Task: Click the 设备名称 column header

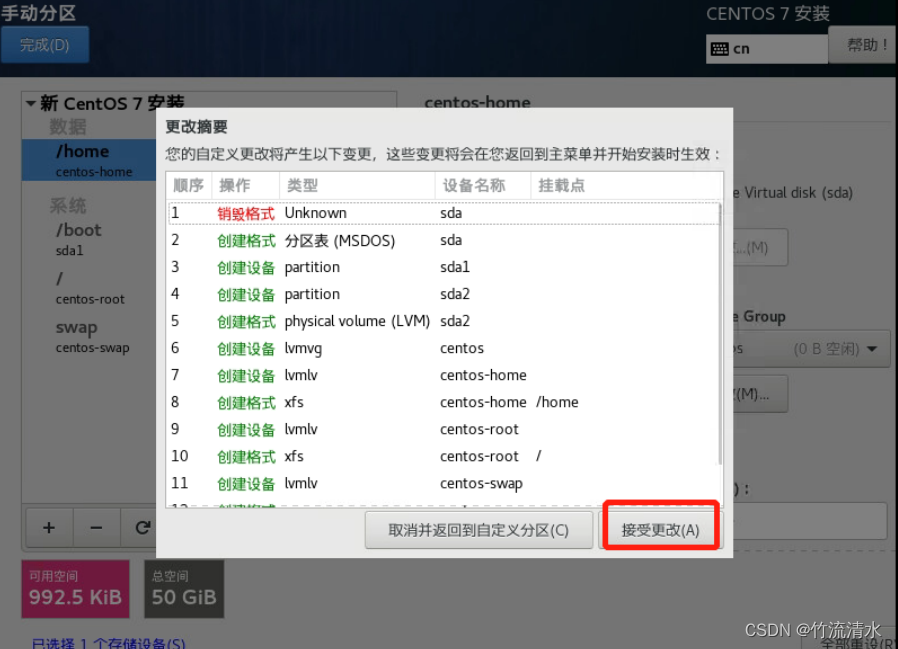Action: point(483,186)
